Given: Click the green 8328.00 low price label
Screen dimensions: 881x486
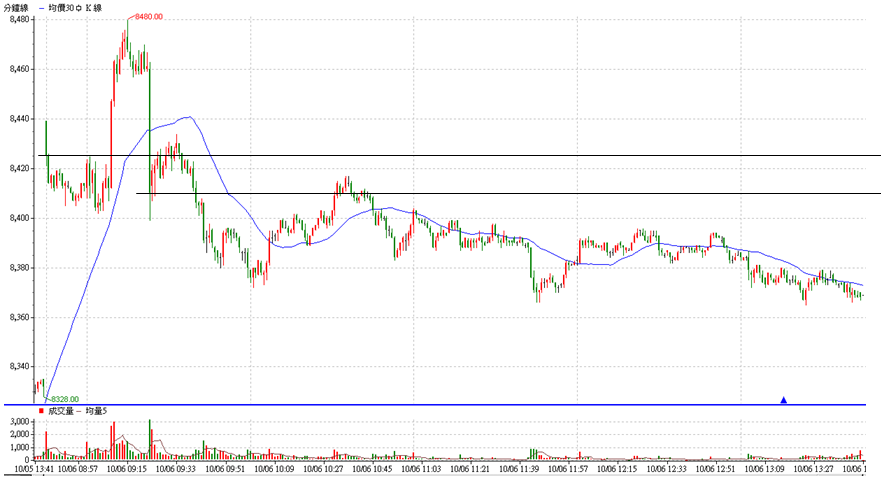Looking at the screenshot, I should (x=65, y=399).
